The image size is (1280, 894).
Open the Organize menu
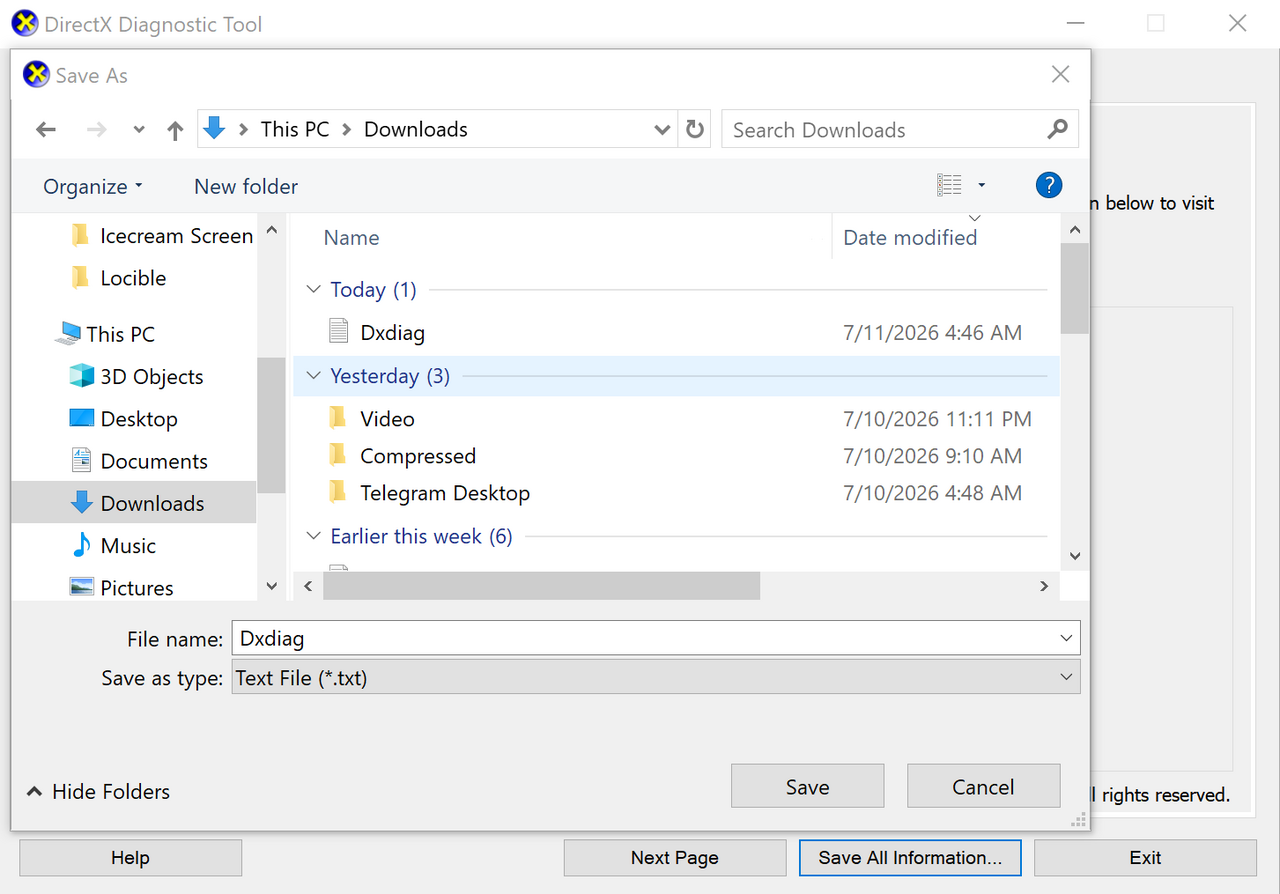[93, 187]
